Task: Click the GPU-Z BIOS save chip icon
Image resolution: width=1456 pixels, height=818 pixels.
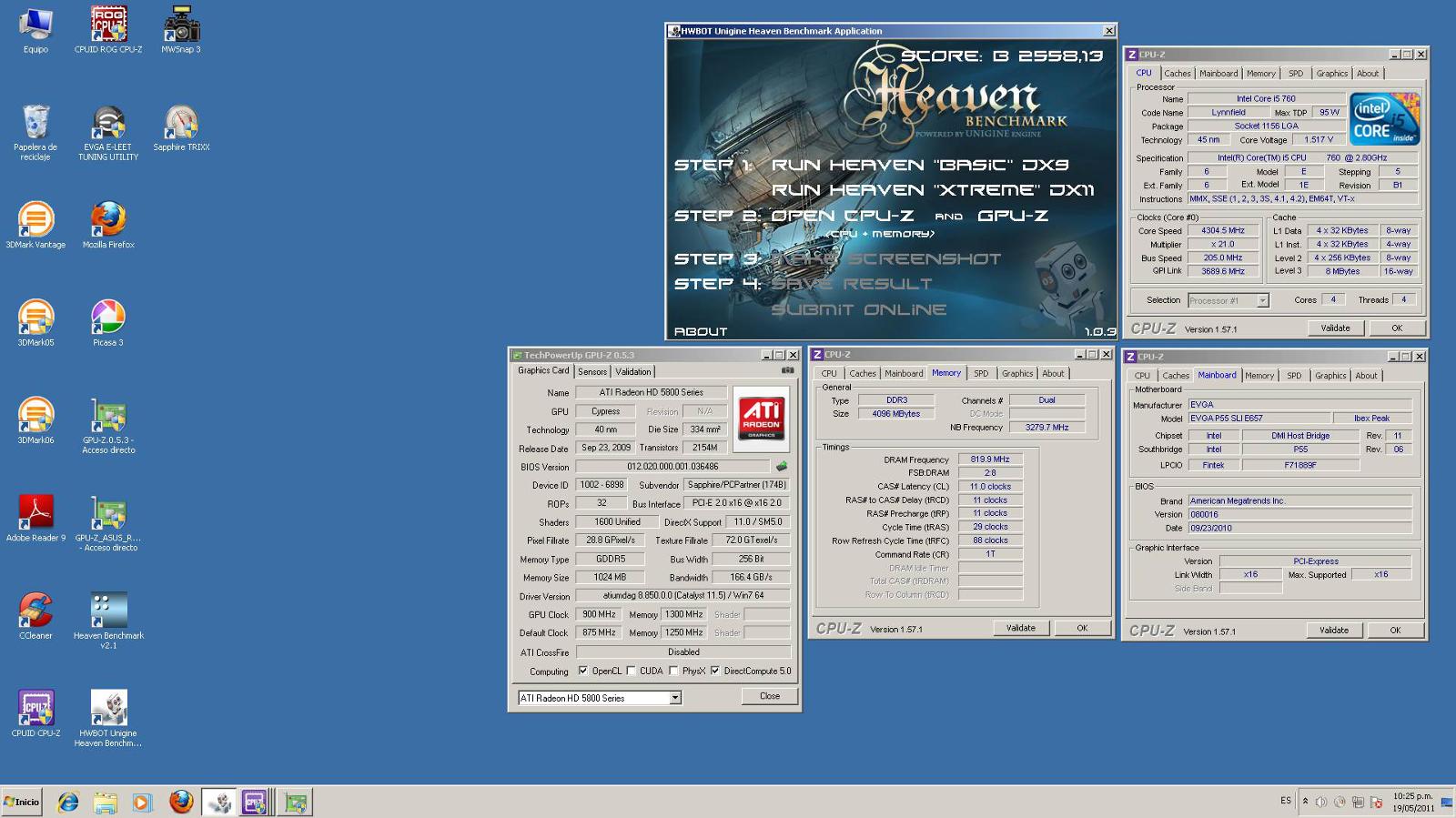Action: pyautogui.click(x=781, y=466)
